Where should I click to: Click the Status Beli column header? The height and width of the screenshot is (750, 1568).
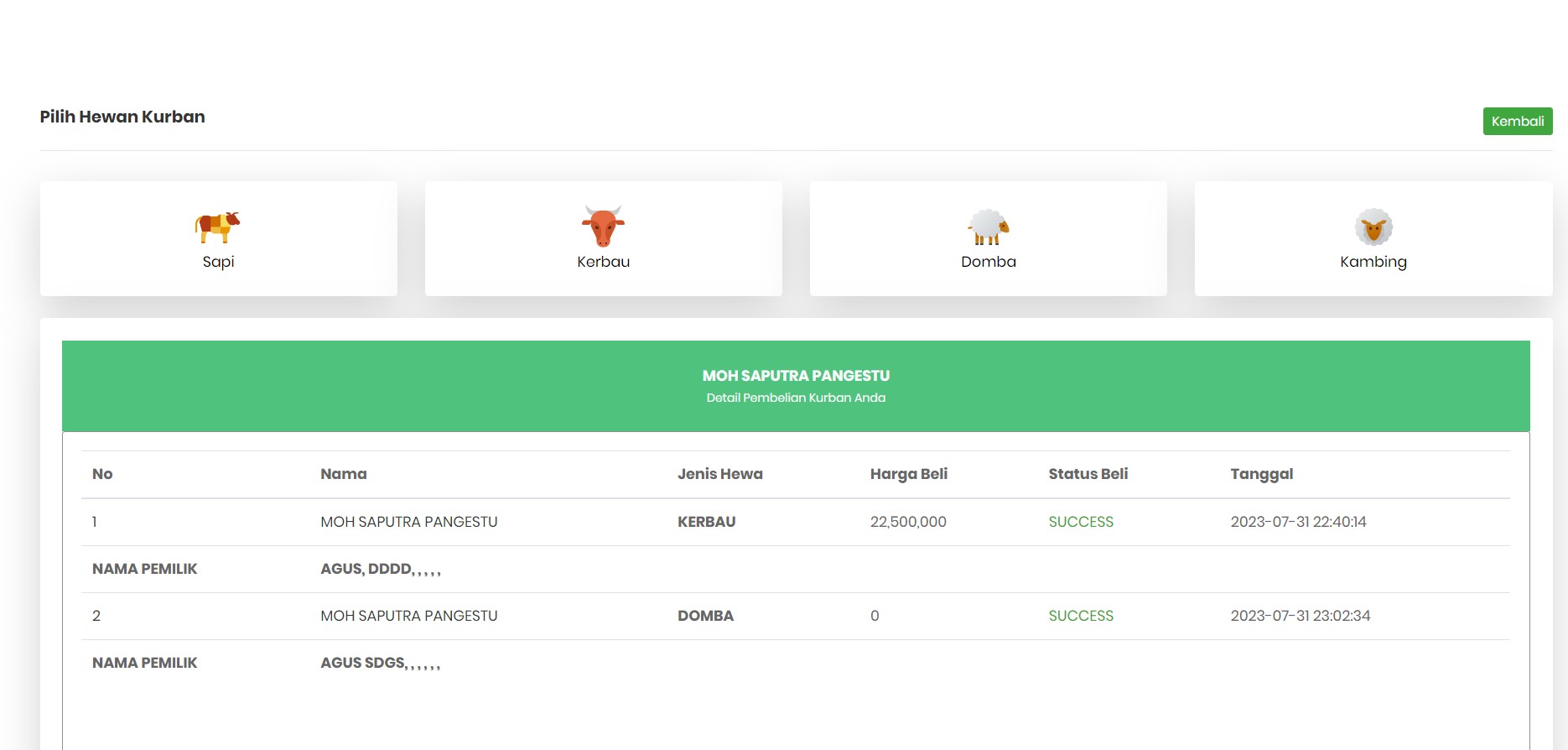click(1088, 474)
